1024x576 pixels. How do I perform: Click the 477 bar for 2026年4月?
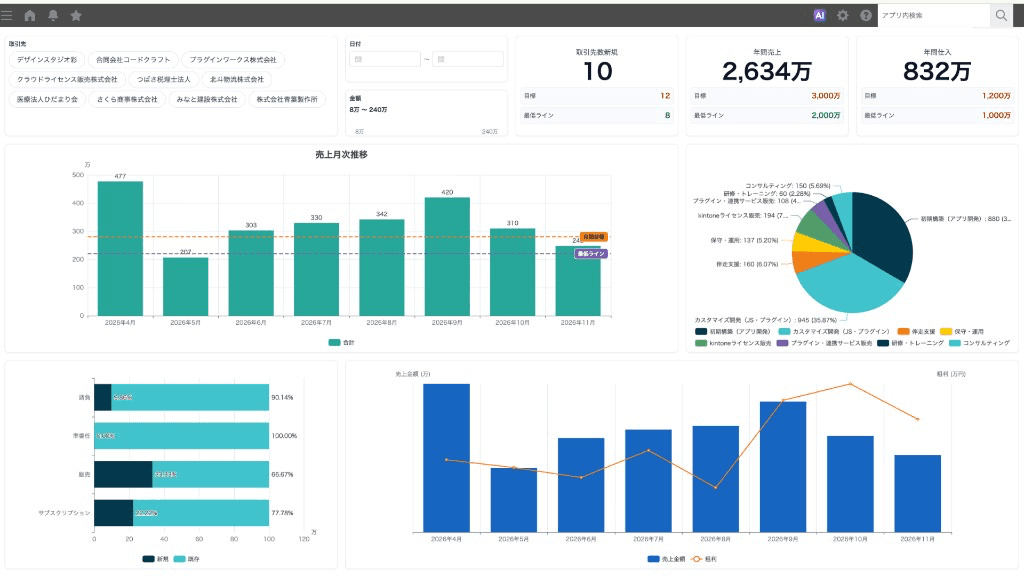pyautogui.click(x=120, y=248)
